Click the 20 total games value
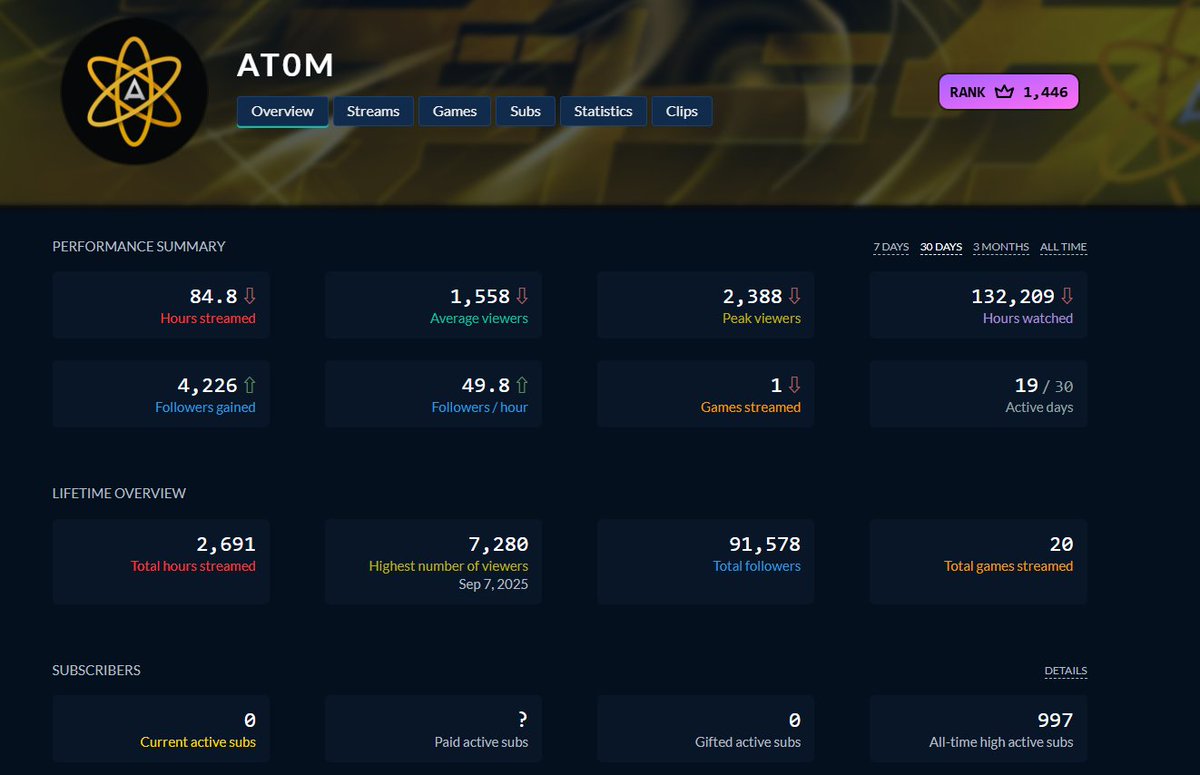The height and width of the screenshot is (775, 1200). click(x=1062, y=544)
